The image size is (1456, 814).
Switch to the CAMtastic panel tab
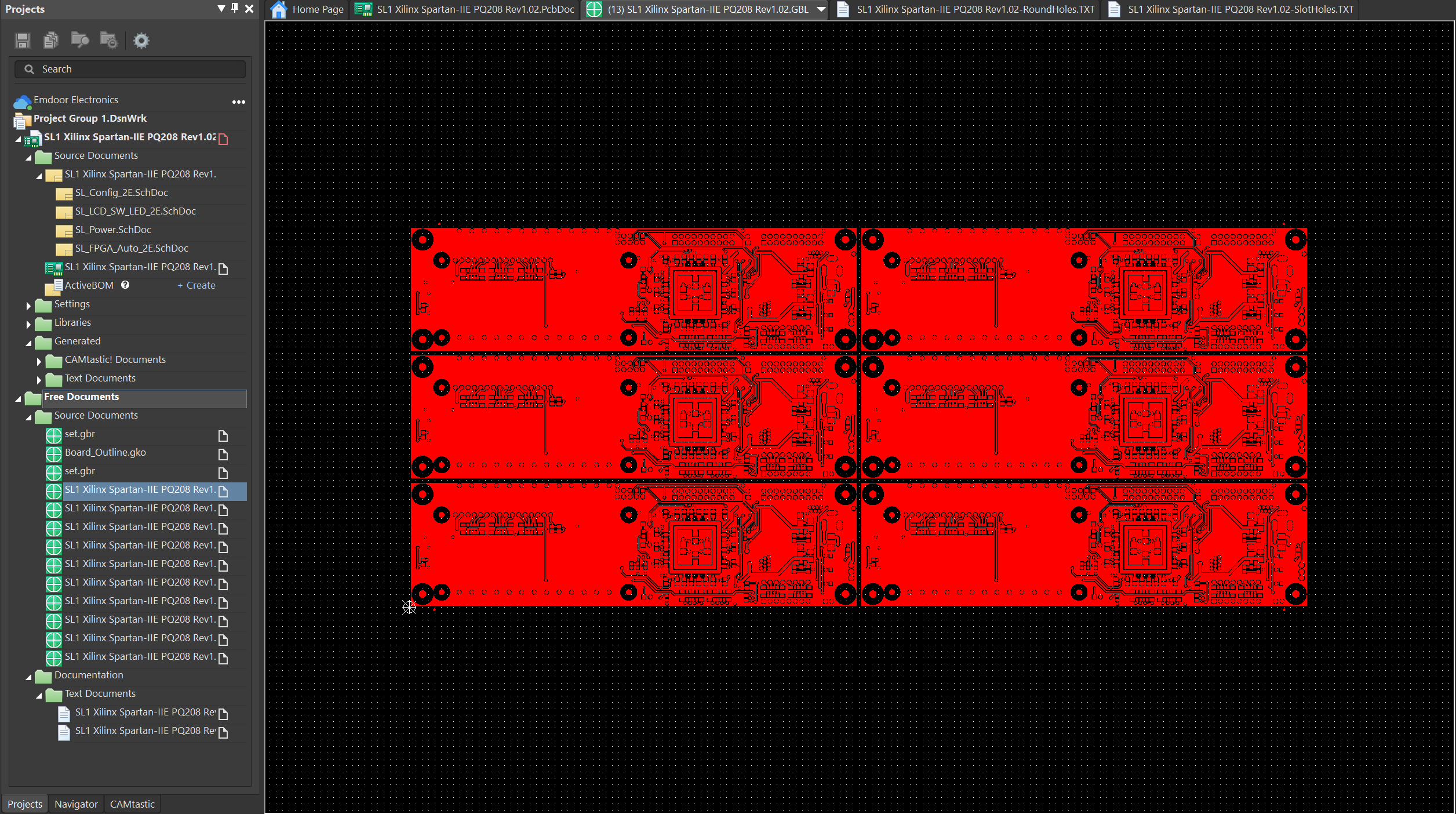tap(132, 804)
